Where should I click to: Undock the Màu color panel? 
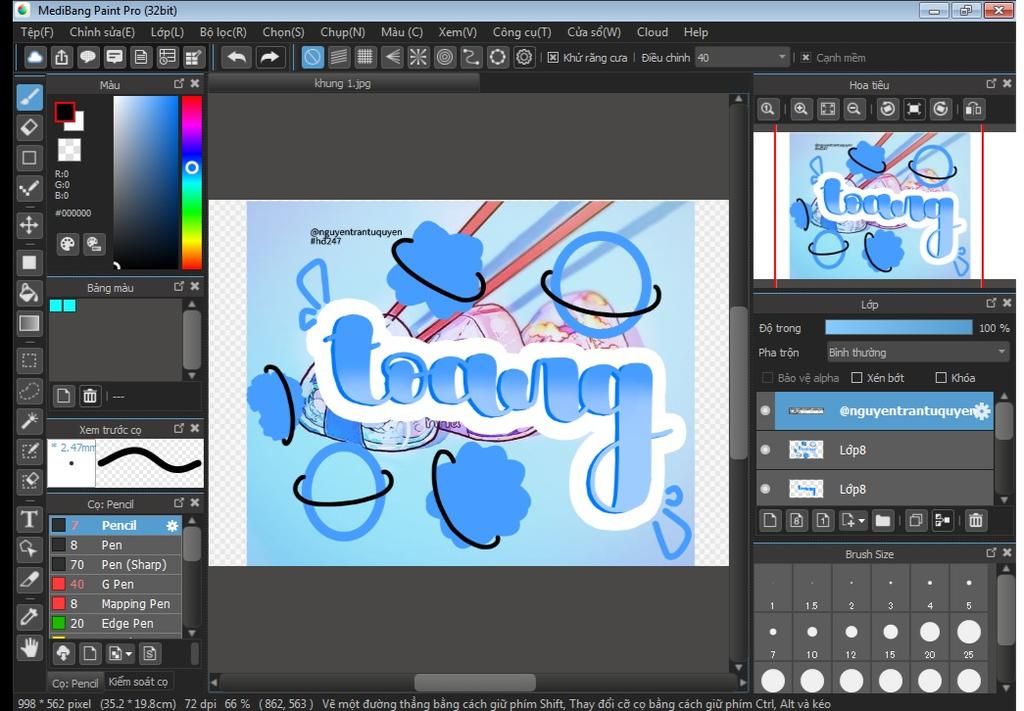179,84
